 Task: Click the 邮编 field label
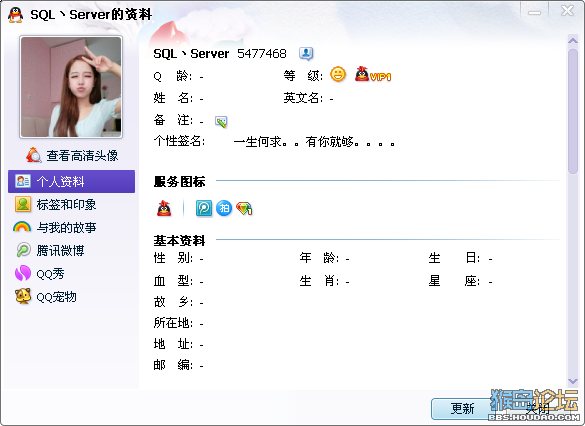pos(173,364)
